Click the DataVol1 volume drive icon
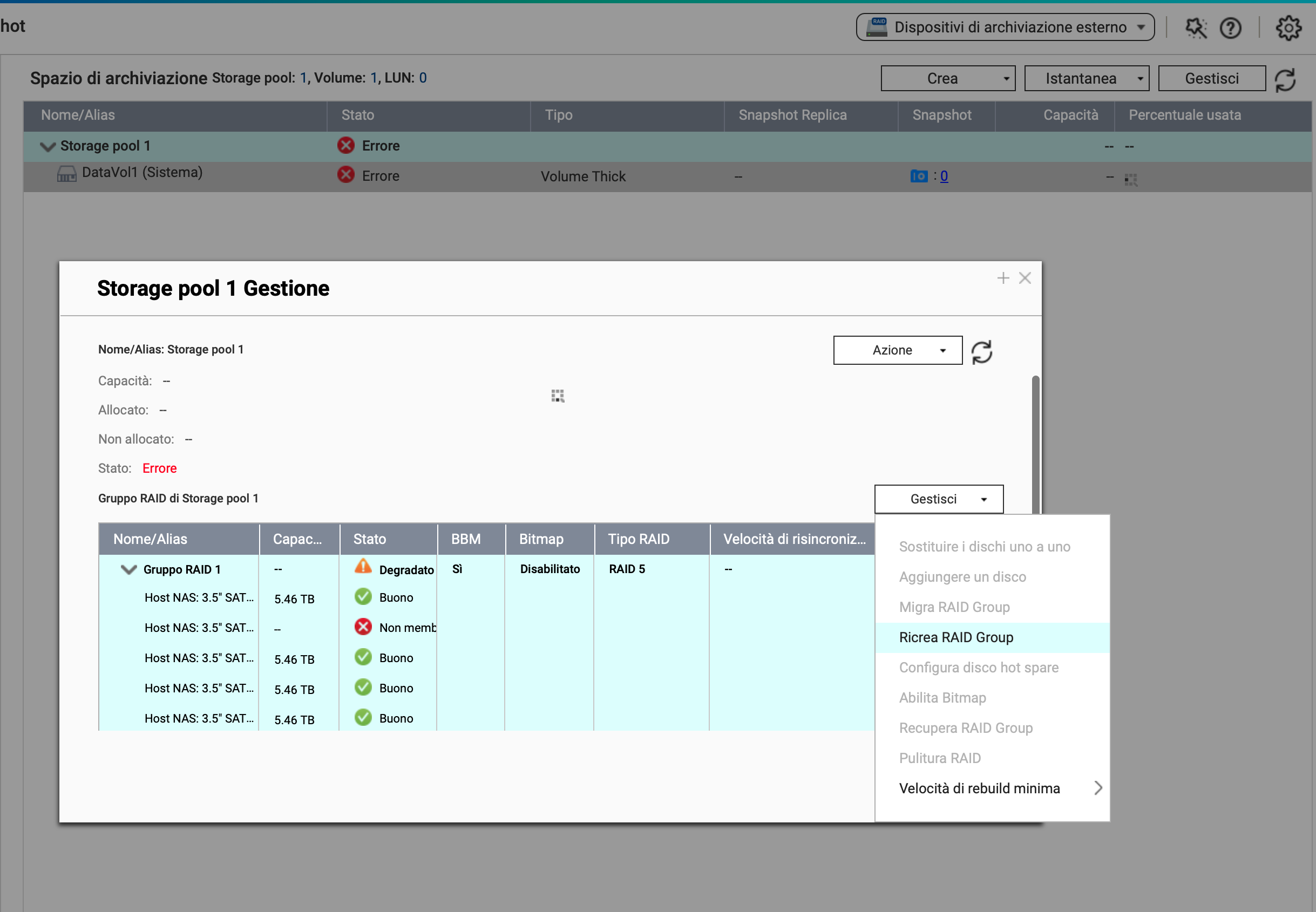This screenshot has width=1316, height=912. click(x=66, y=174)
